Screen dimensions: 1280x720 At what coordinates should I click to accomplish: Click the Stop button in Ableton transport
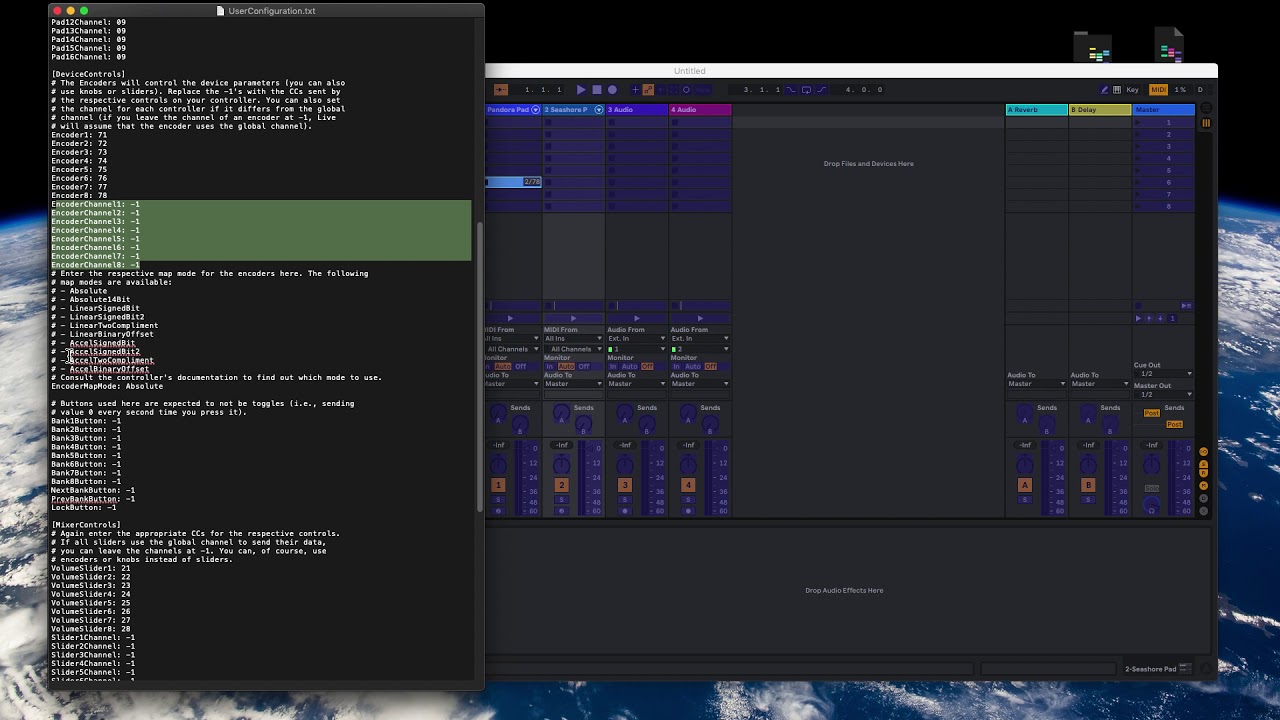click(x=597, y=90)
